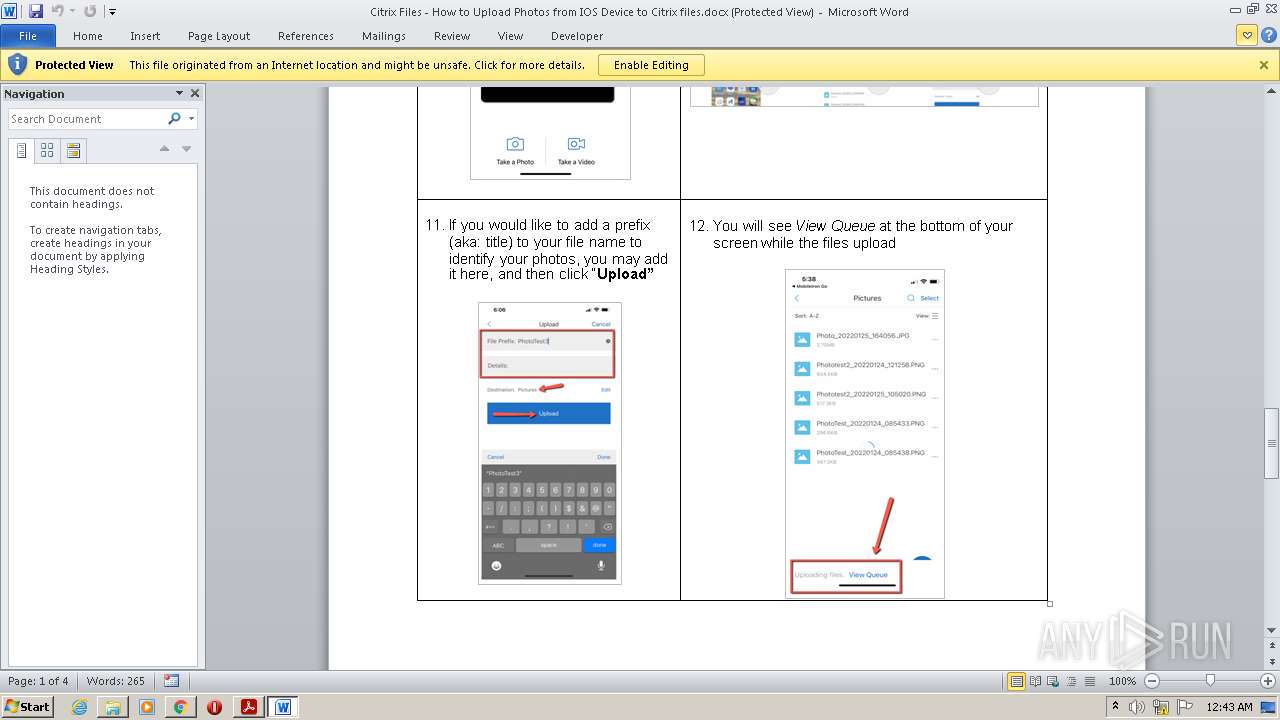The height and width of the screenshot is (720, 1280).
Task: Click the 'Page: 1 of 4' status indicator
Action: tap(39, 681)
